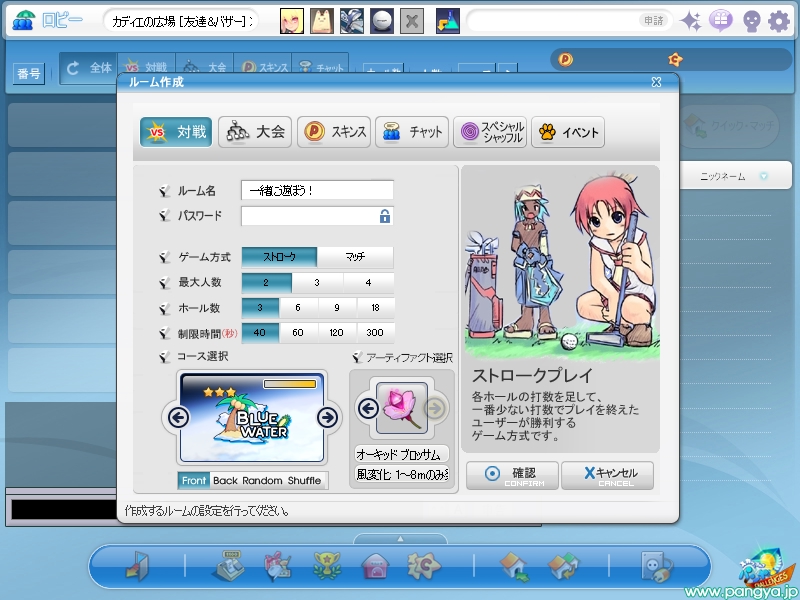Open the cash register shop icon
Screen dimensions: 800x600
(x=228, y=565)
